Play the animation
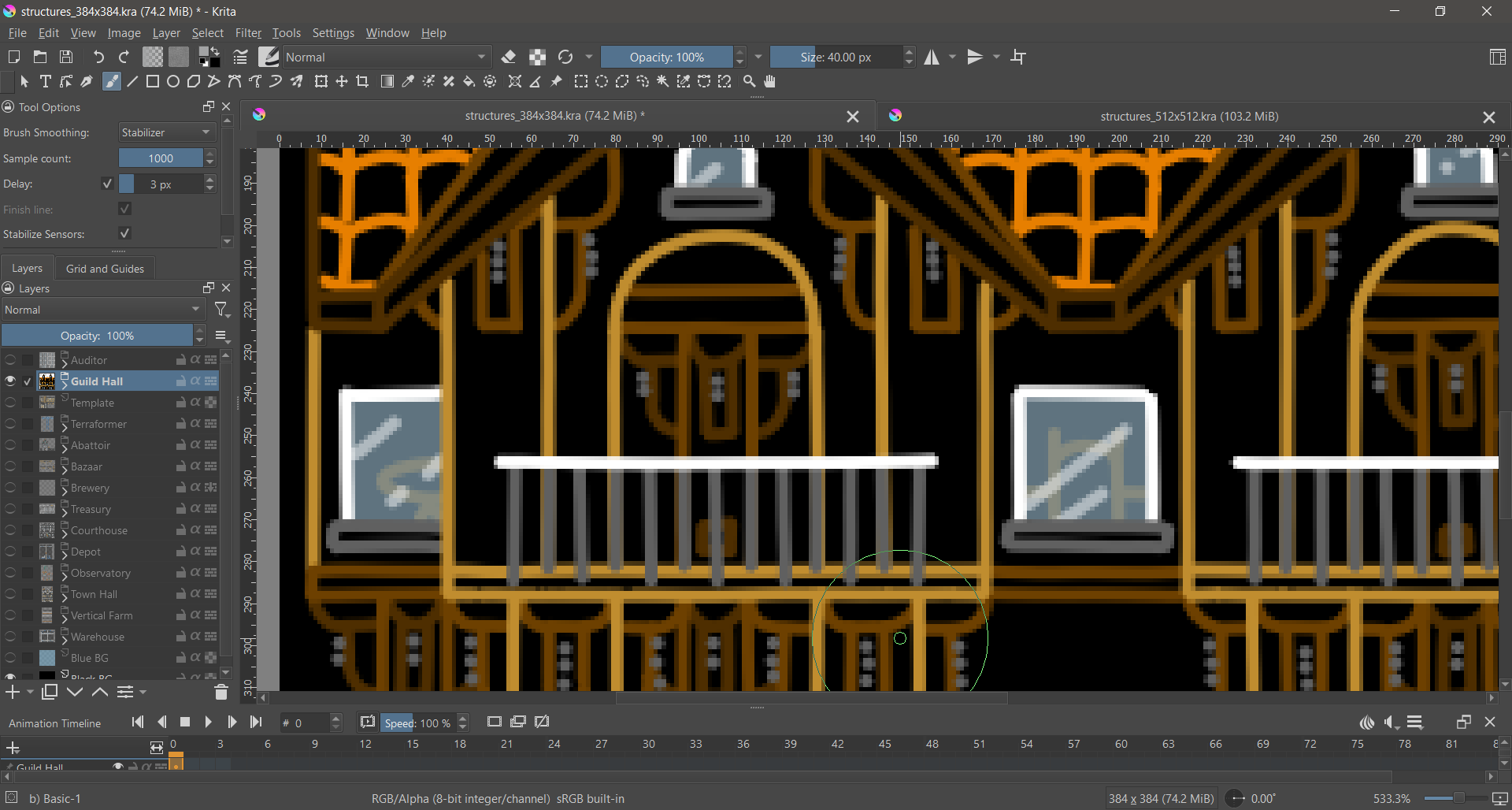Screen dimensions: 1512x810 tap(208, 722)
